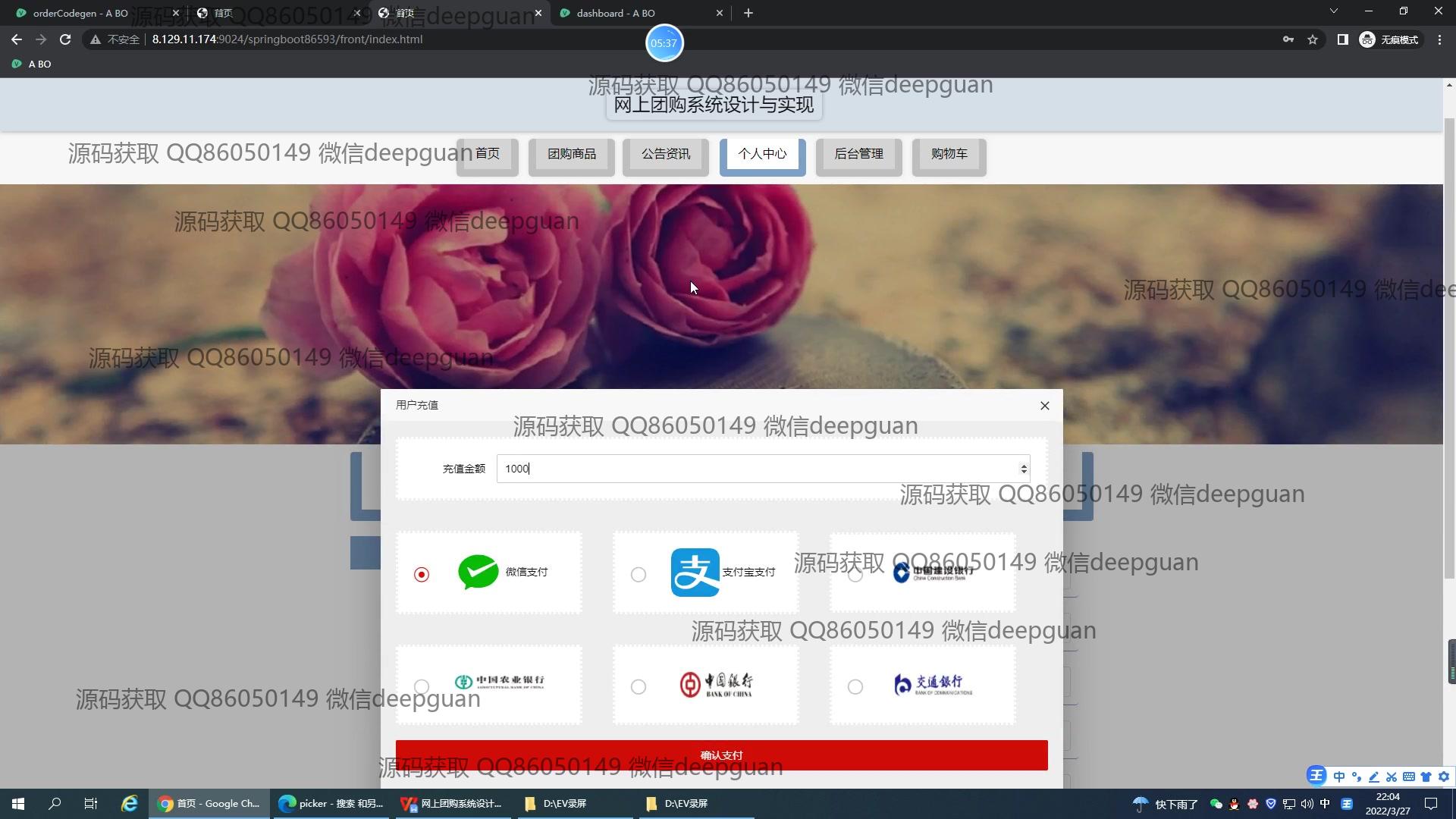
Task: Click the Alipay blue logo icon
Action: 695,573
